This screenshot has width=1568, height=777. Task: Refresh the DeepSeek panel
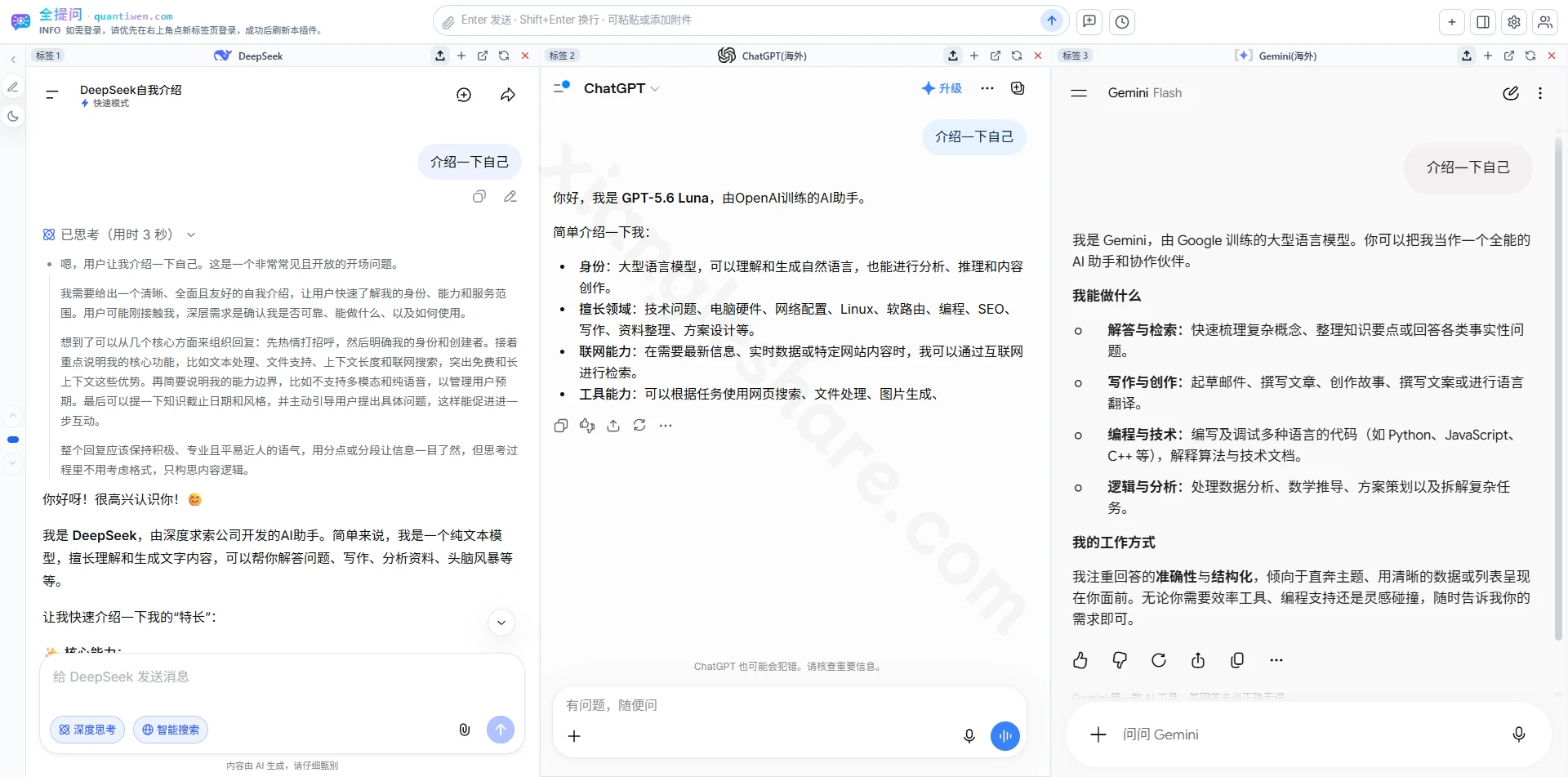(504, 56)
